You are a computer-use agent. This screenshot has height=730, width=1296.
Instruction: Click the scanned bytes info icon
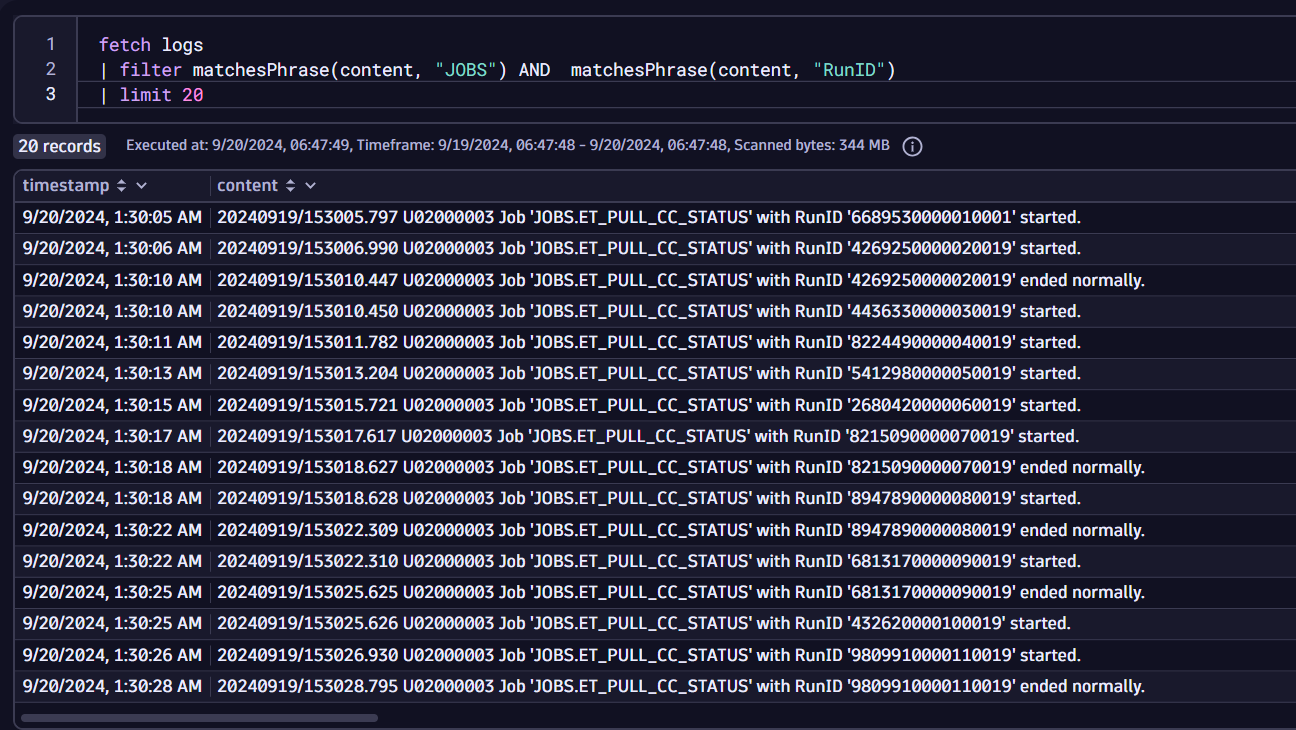click(x=911, y=146)
